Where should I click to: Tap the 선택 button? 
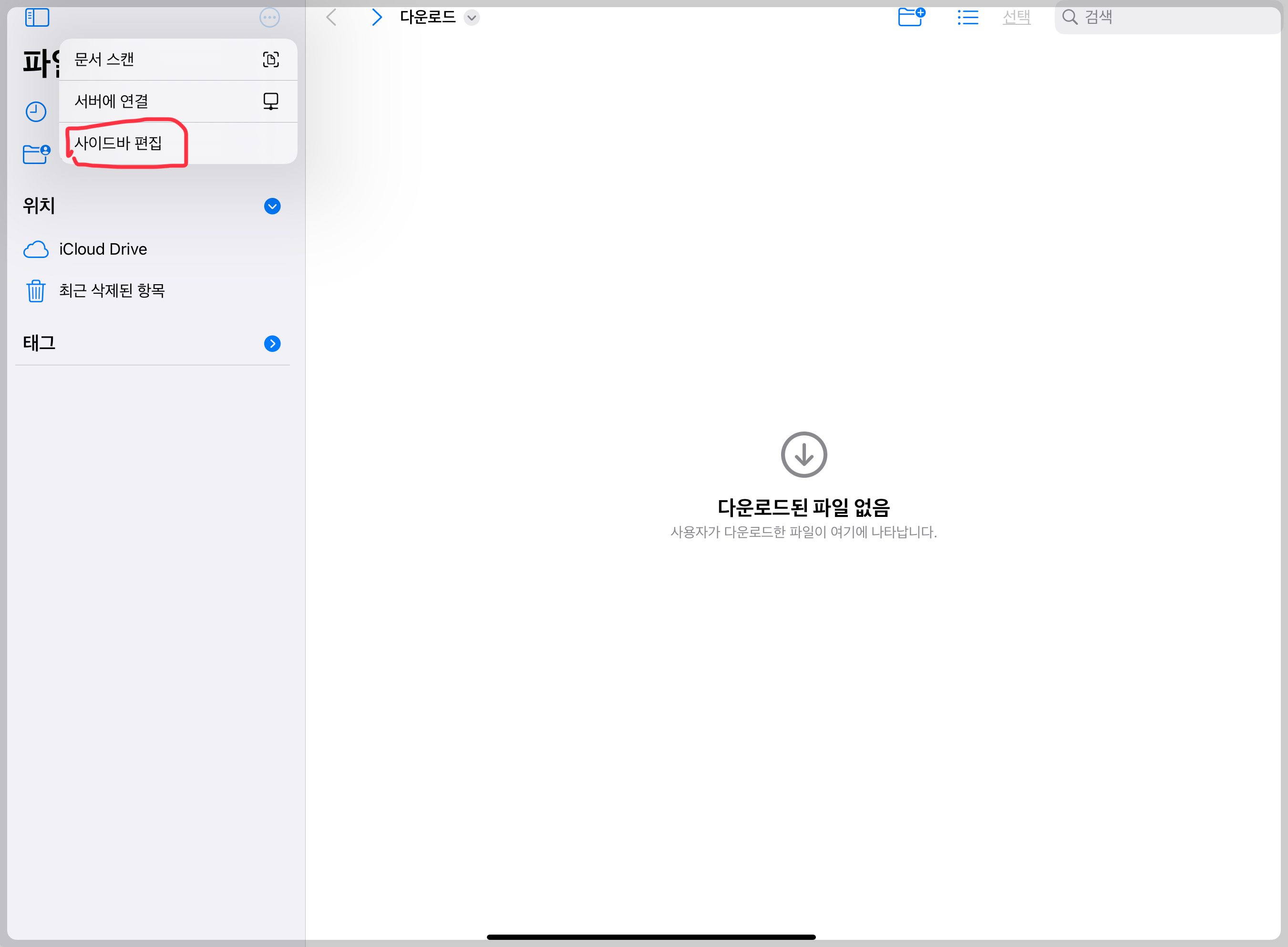[1016, 17]
